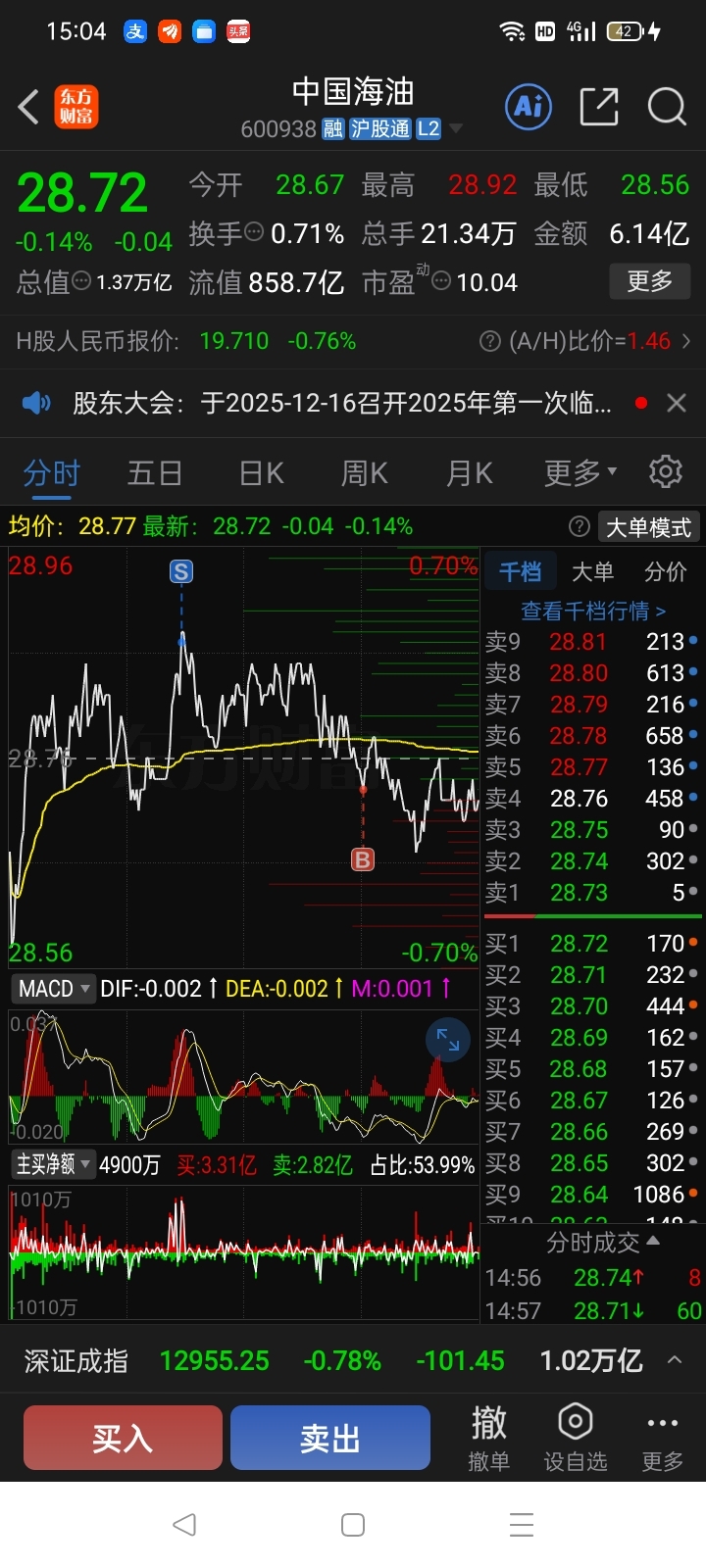The width and height of the screenshot is (706, 1568).
Task: Tap the chart settings gear icon
Action: coord(666,471)
